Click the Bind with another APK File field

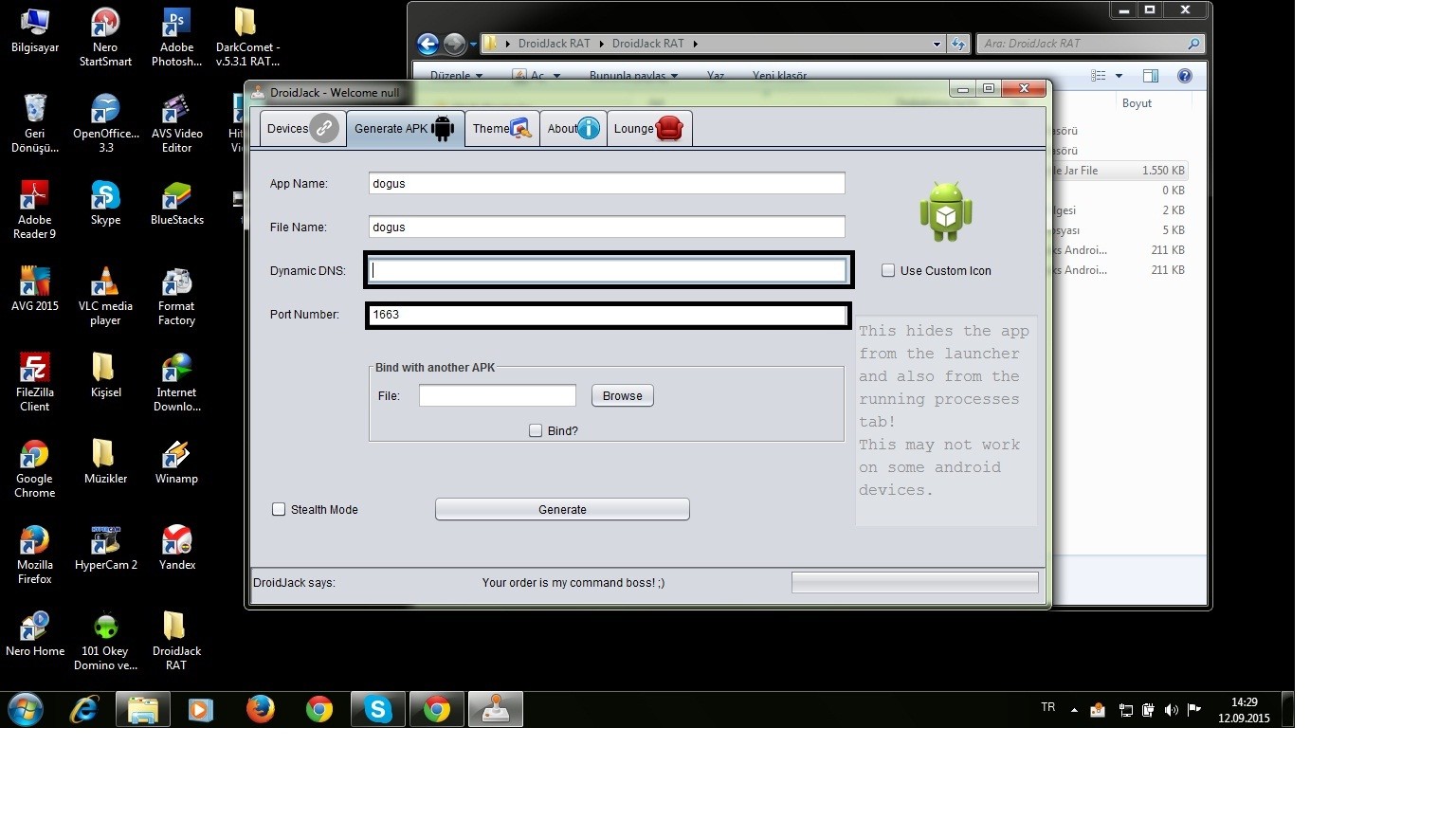pos(498,395)
